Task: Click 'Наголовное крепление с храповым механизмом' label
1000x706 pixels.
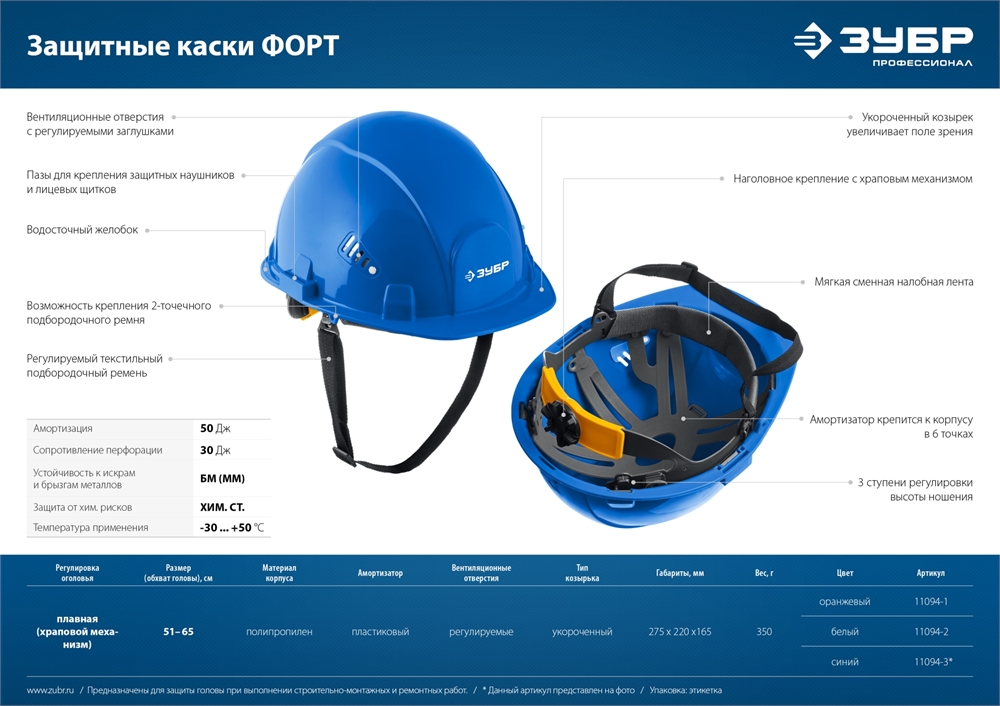Action: point(852,179)
